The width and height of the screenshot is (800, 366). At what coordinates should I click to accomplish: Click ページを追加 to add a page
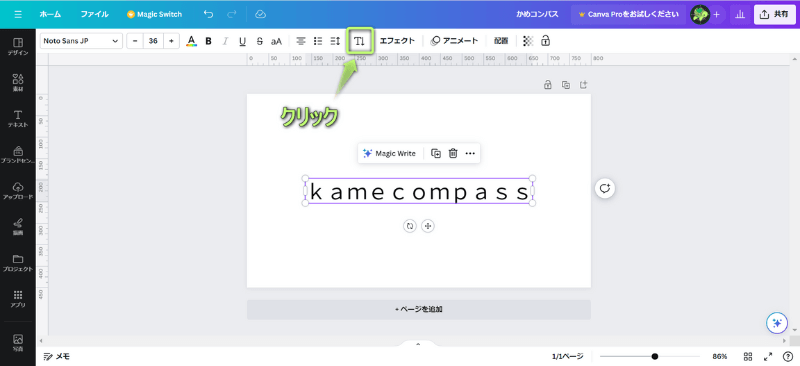tap(419, 309)
